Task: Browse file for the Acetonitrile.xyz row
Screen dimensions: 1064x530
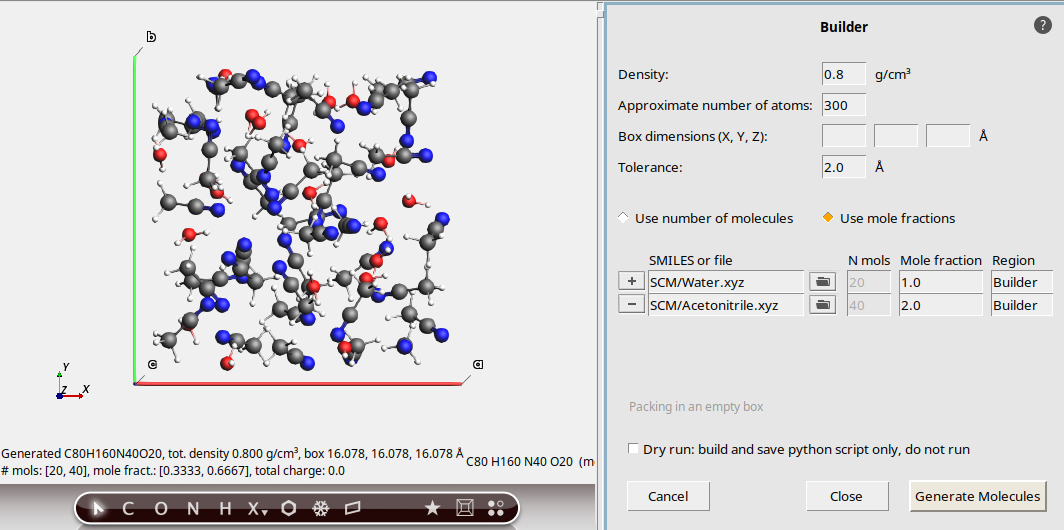Action: [823, 305]
